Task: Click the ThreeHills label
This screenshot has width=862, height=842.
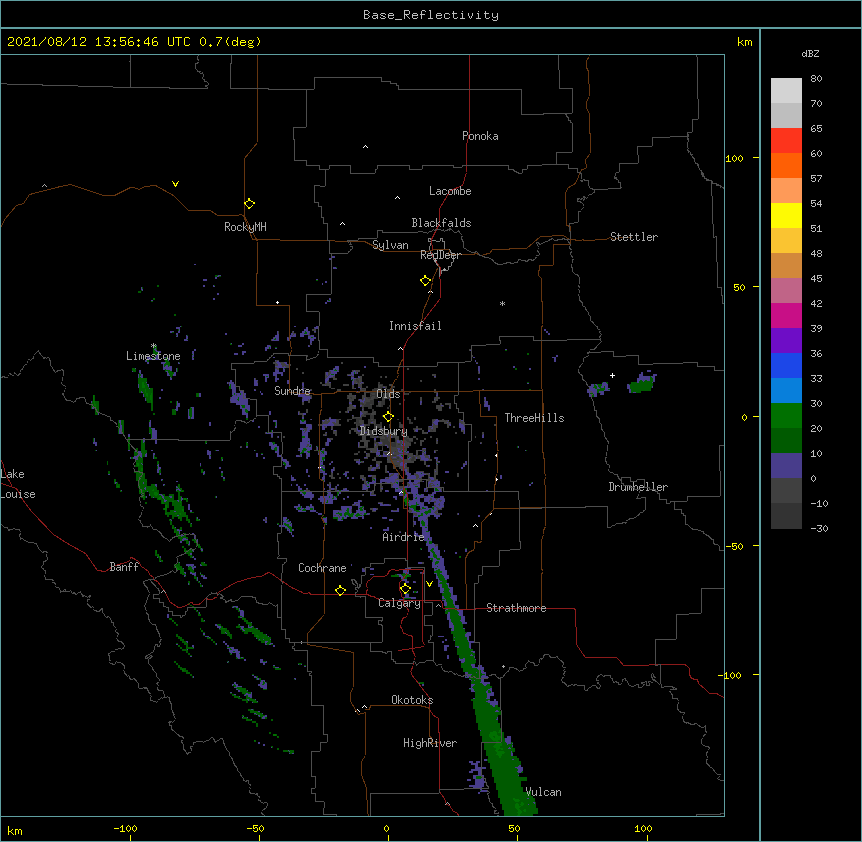Action: click(534, 418)
